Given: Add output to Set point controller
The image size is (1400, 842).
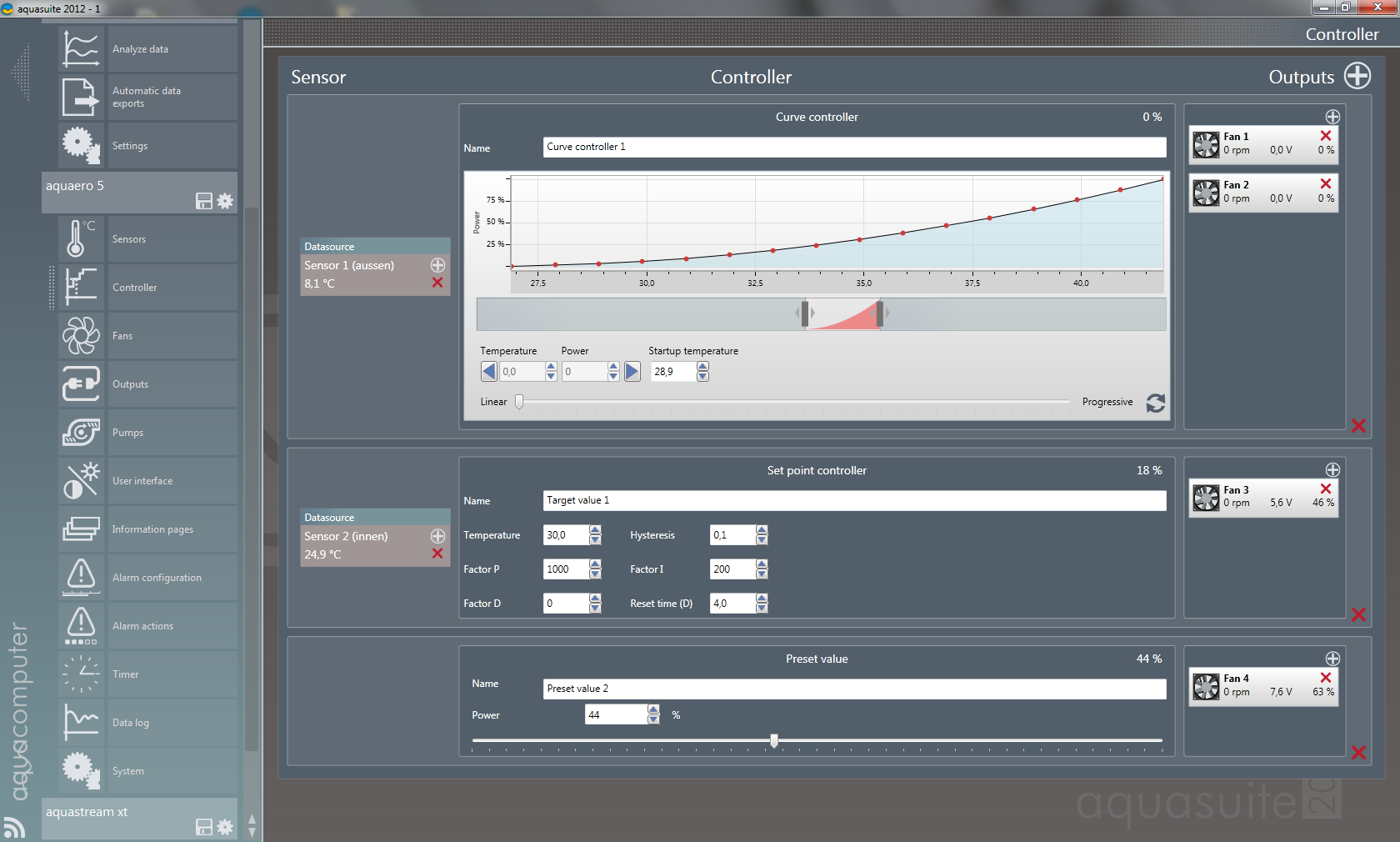Looking at the screenshot, I should click(1332, 470).
